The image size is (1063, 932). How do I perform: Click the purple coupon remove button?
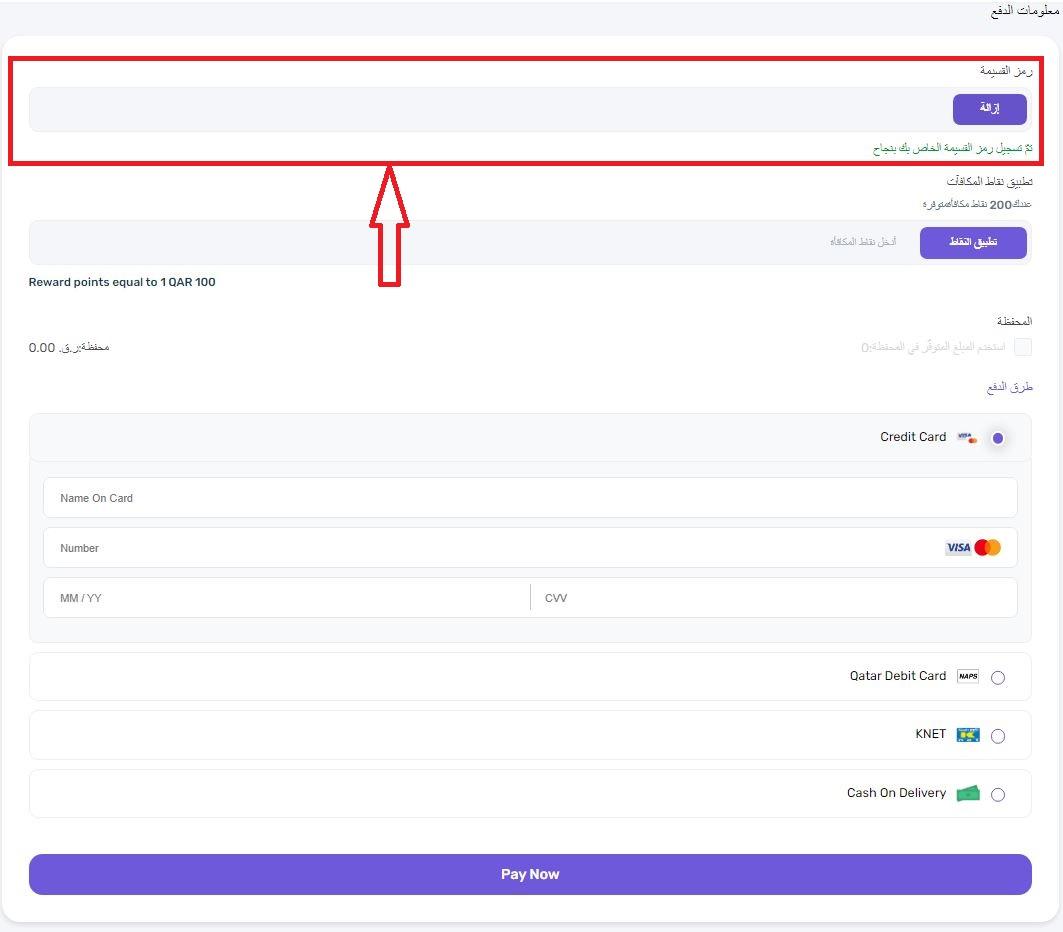coord(990,109)
